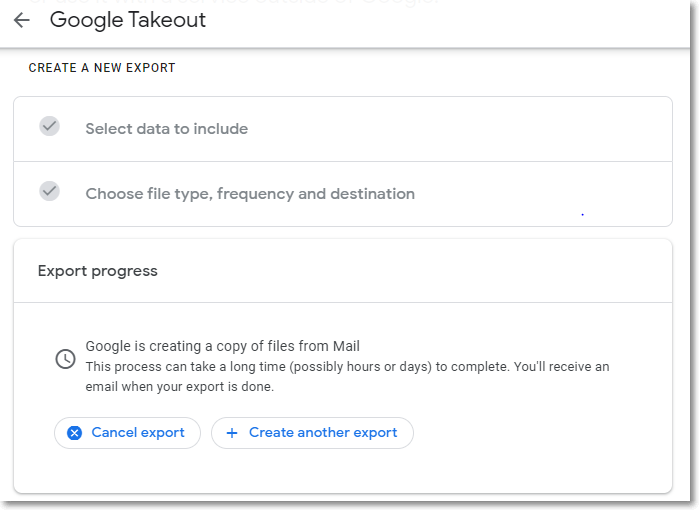
Task: Click the Google Takeout page title
Action: click(x=127, y=20)
